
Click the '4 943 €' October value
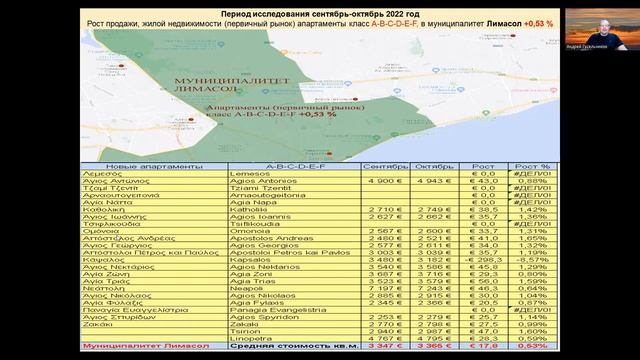tap(434, 181)
